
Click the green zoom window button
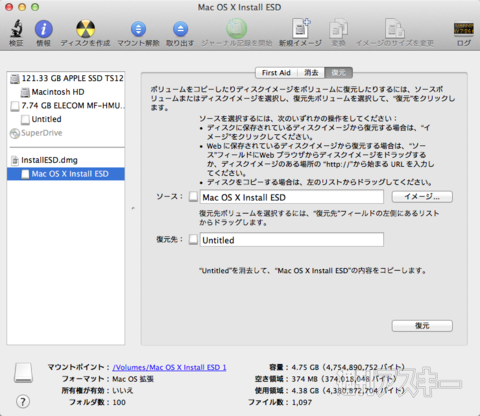click(35, 7)
